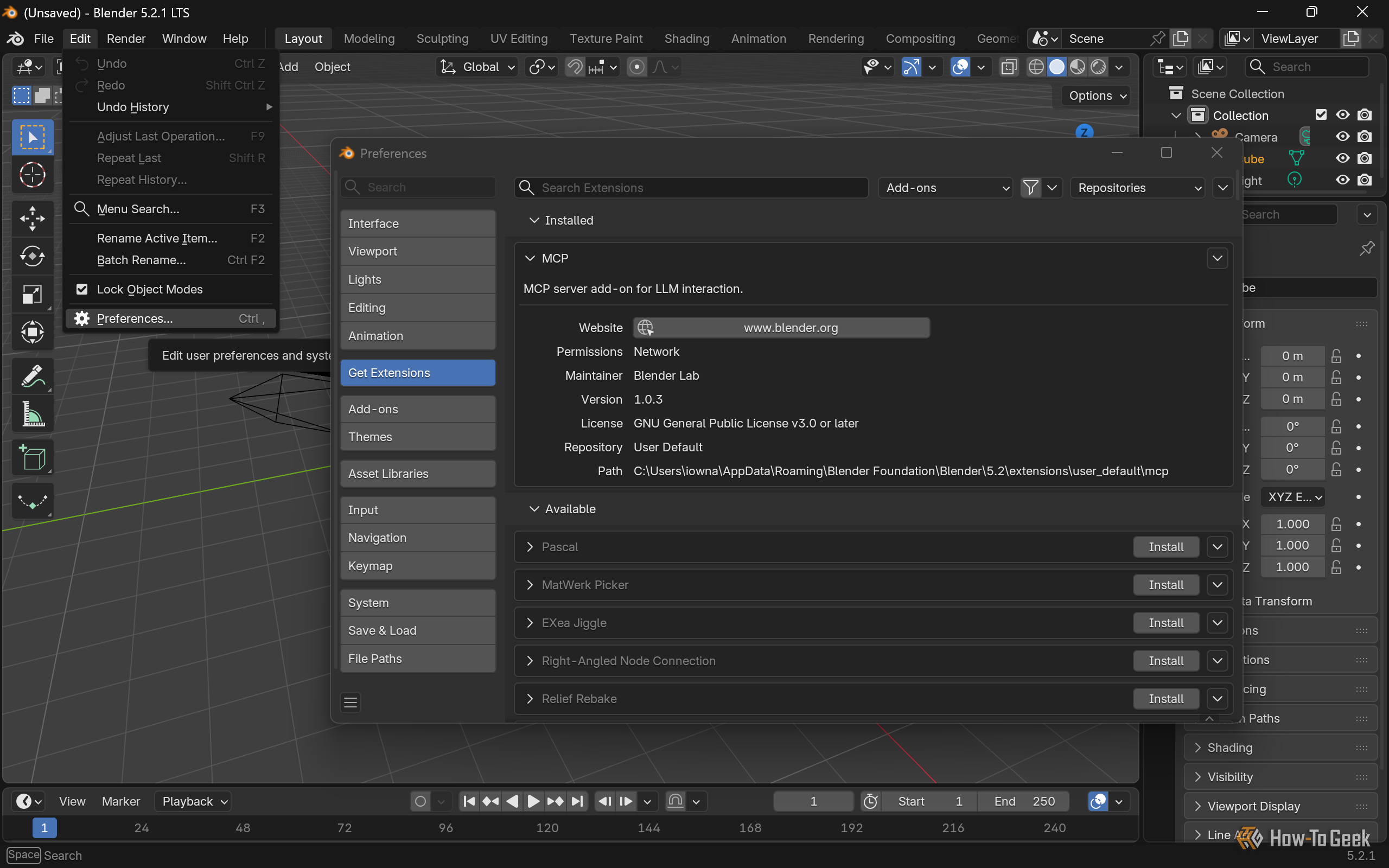Play the animation in reverse
The image size is (1389, 868).
512,801
